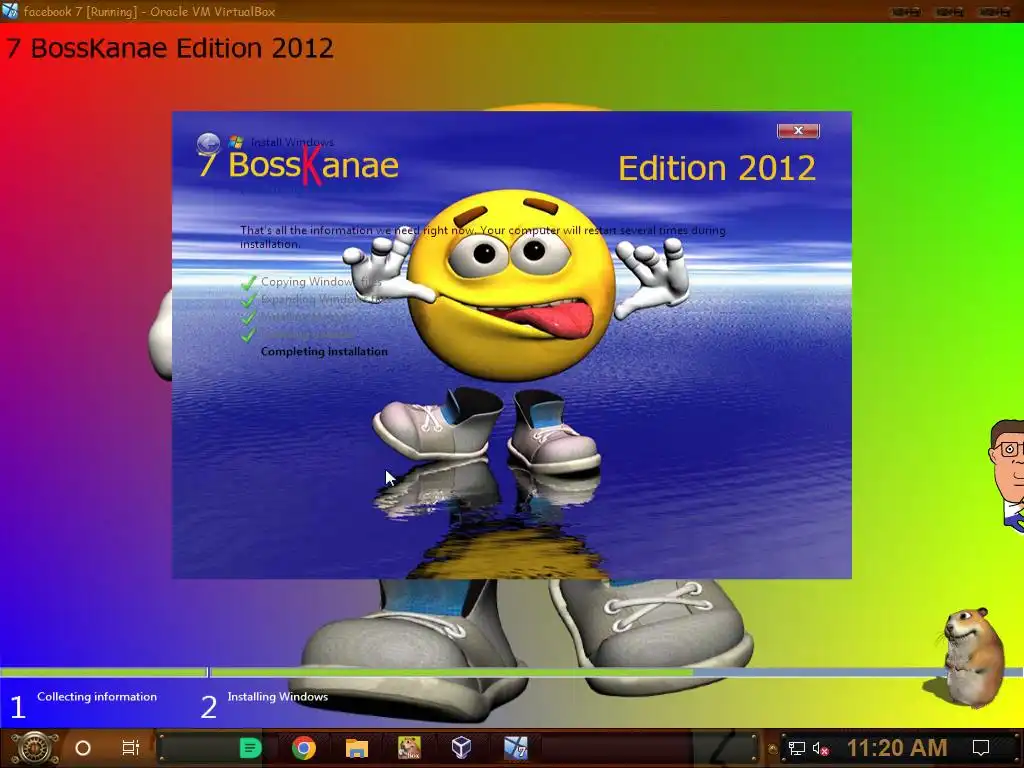The width and height of the screenshot is (1024, 768).
Task: Open the hamster Box app on taskbar
Action: click(x=409, y=748)
